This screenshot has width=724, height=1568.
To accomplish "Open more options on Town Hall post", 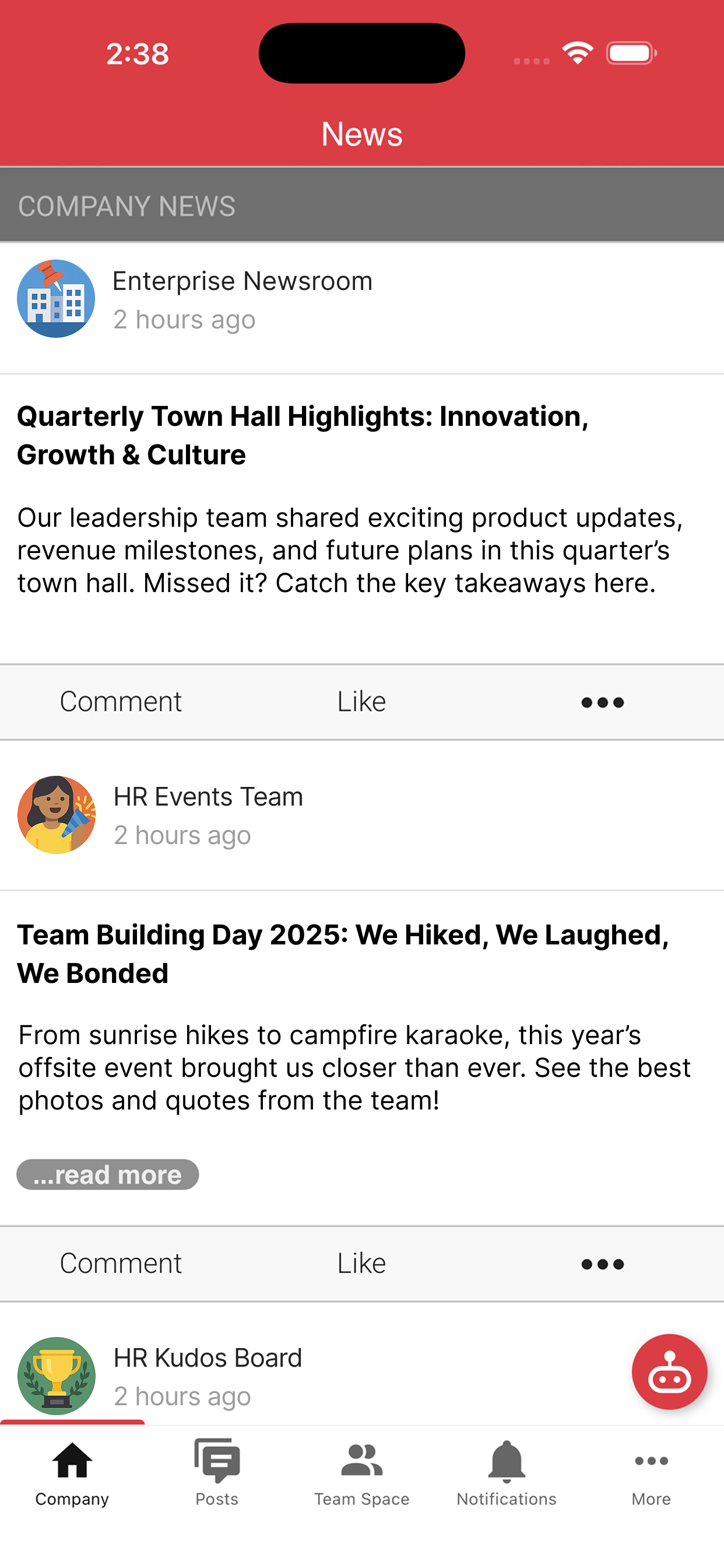I will pos(602,702).
